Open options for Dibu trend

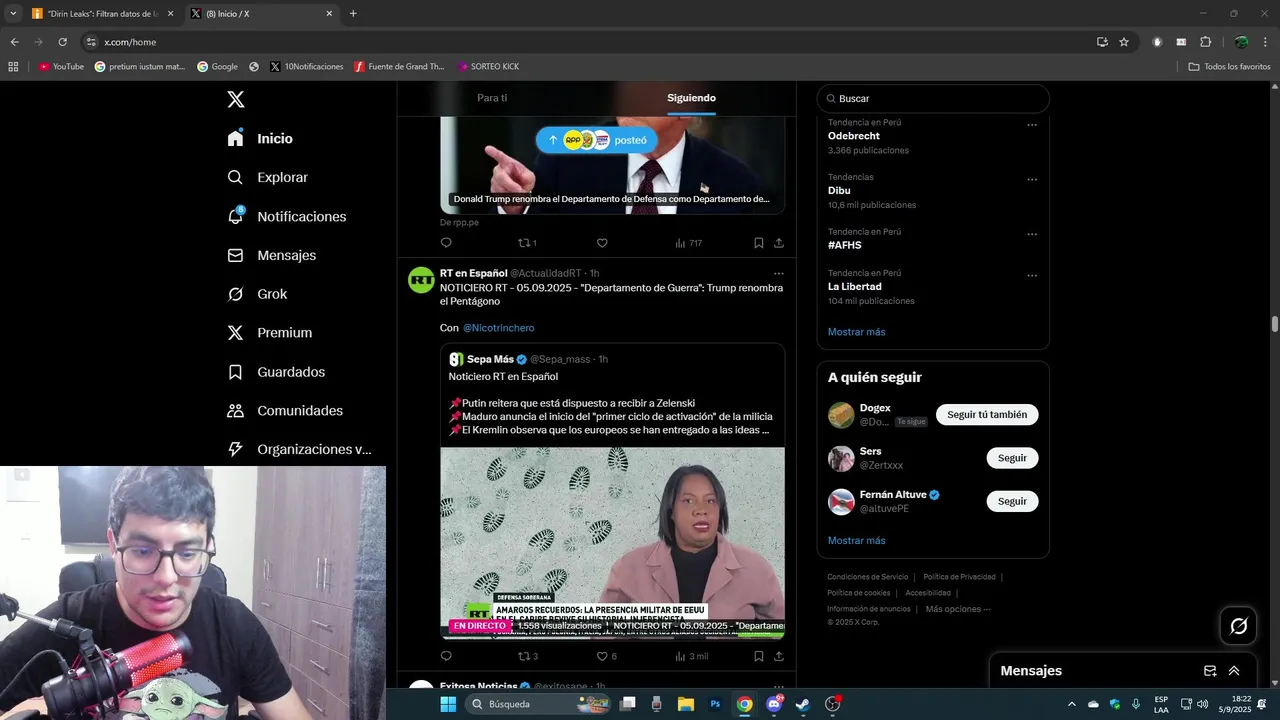click(1032, 180)
